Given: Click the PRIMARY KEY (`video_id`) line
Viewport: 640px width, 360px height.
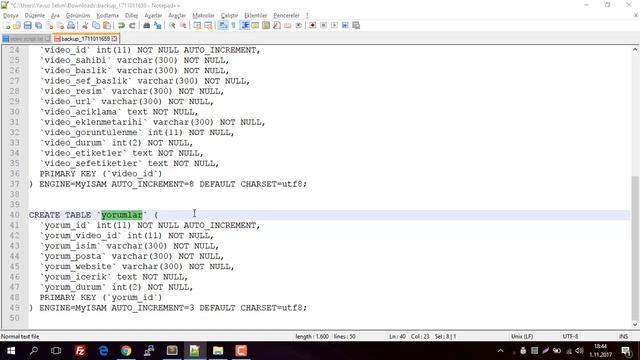Looking at the screenshot, I should [101, 174].
